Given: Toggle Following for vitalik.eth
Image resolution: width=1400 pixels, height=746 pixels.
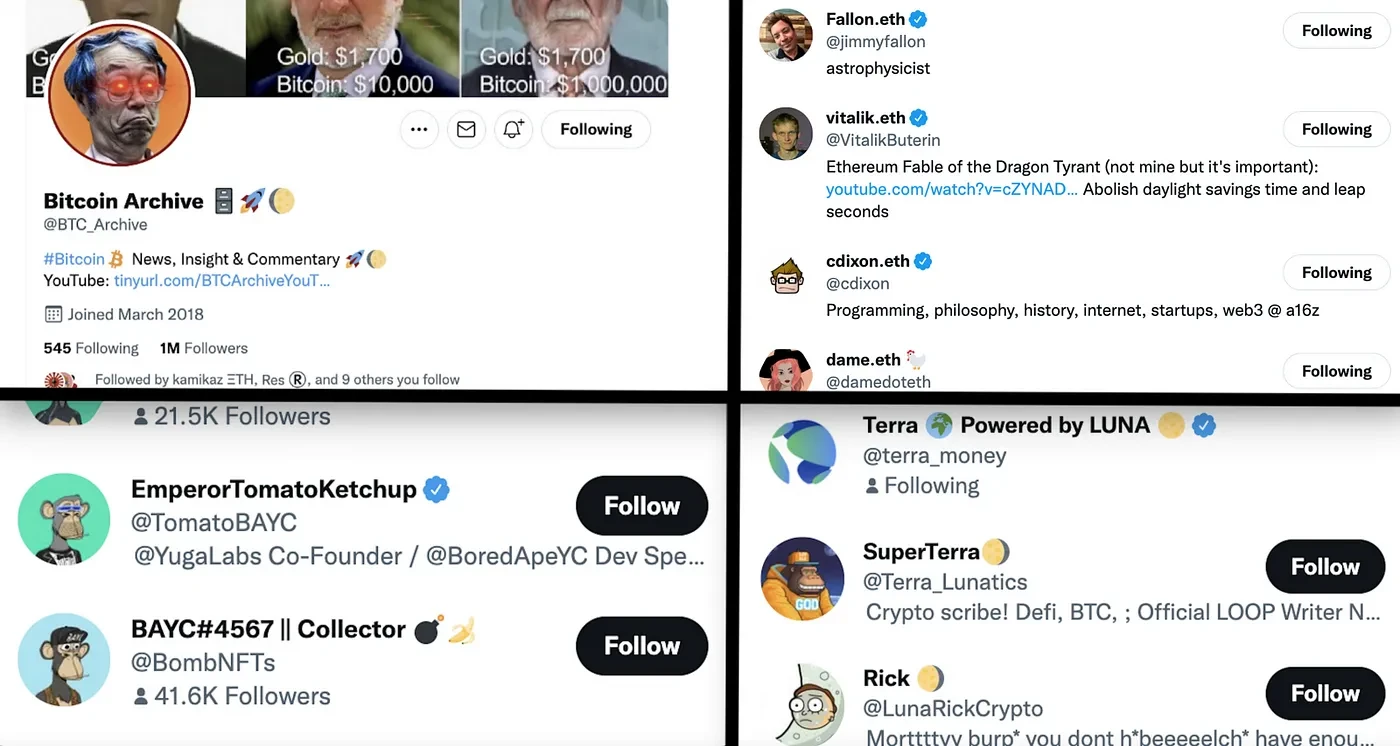Looking at the screenshot, I should coord(1336,129).
